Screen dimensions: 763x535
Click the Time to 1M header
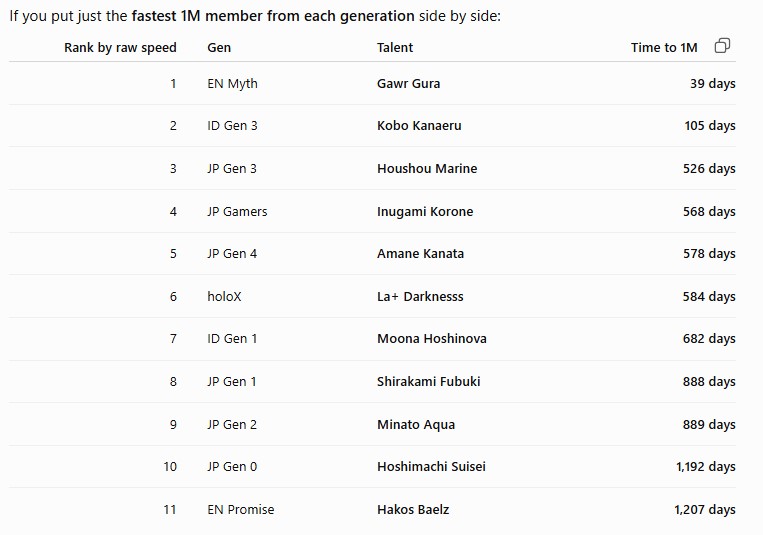click(x=664, y=48)
